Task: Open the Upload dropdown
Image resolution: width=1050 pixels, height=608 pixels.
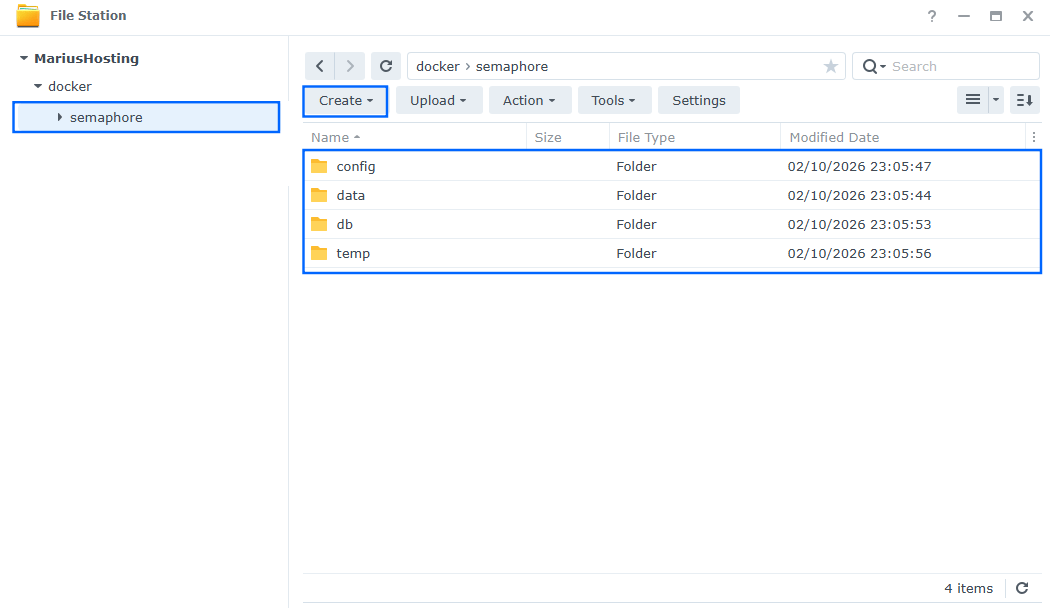Action: (x=439, y=100)
